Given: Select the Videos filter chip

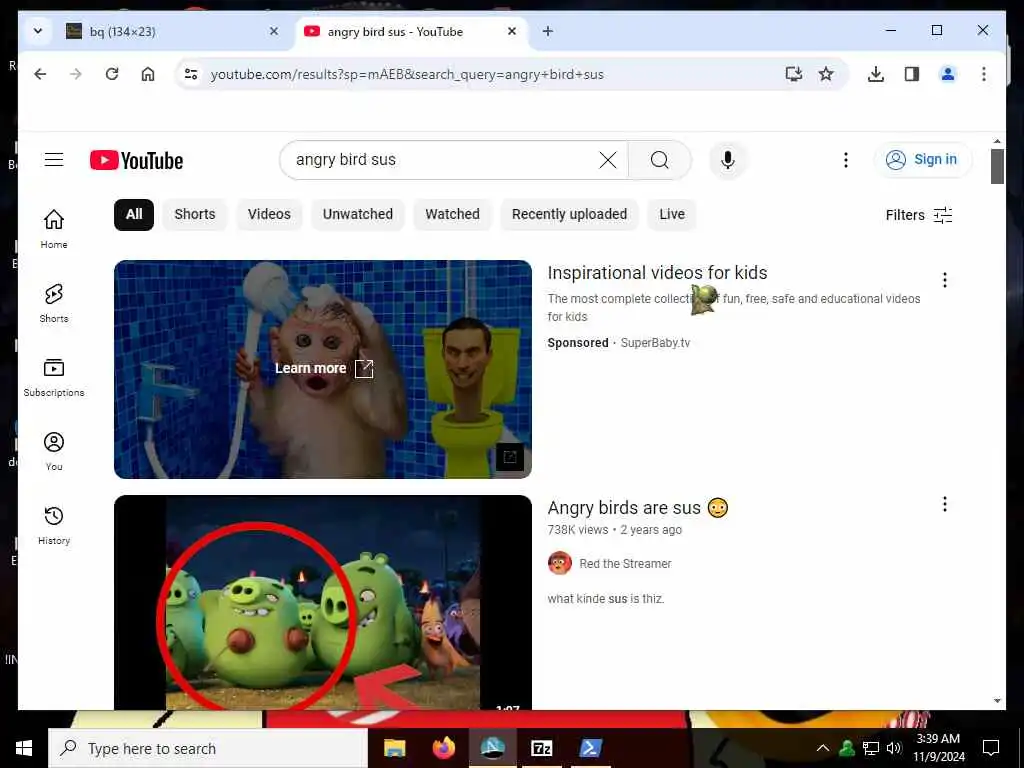Looking at the screenshot, I should (x=269, y=214).
